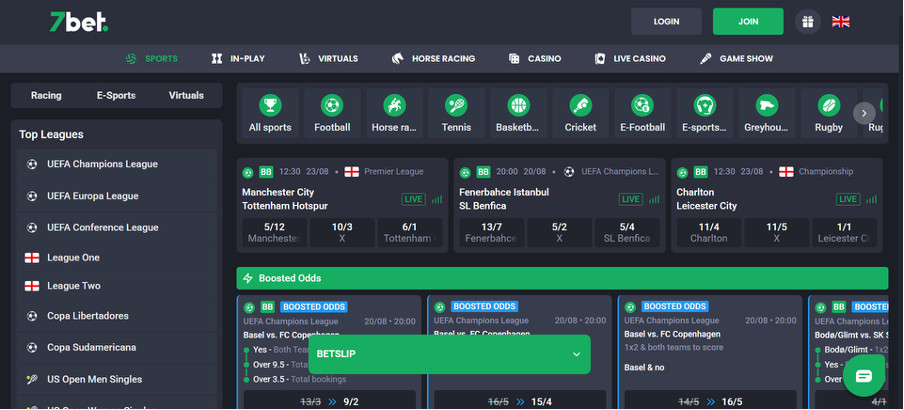Open the Horse Racing menu

433,59
